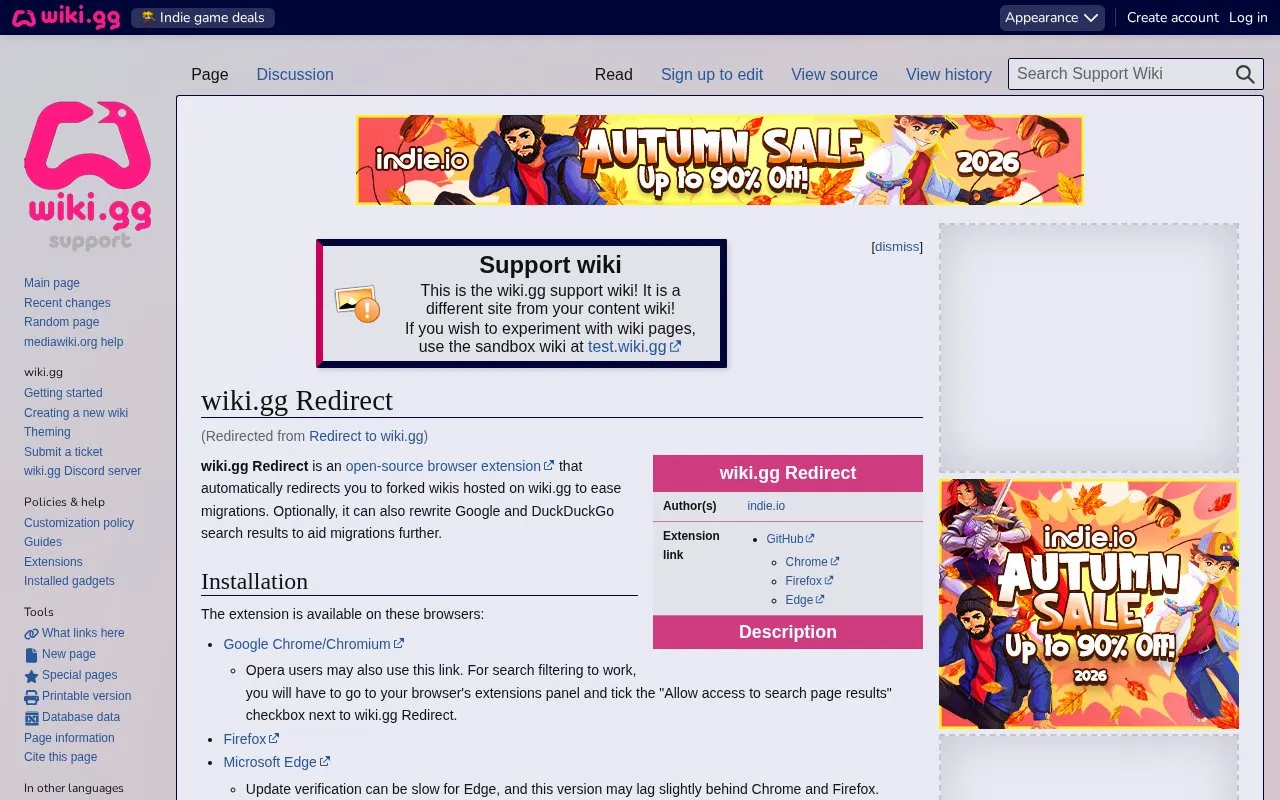Open wiki.gg Discord server link
1280x800 pixels.
coord(82,471)
